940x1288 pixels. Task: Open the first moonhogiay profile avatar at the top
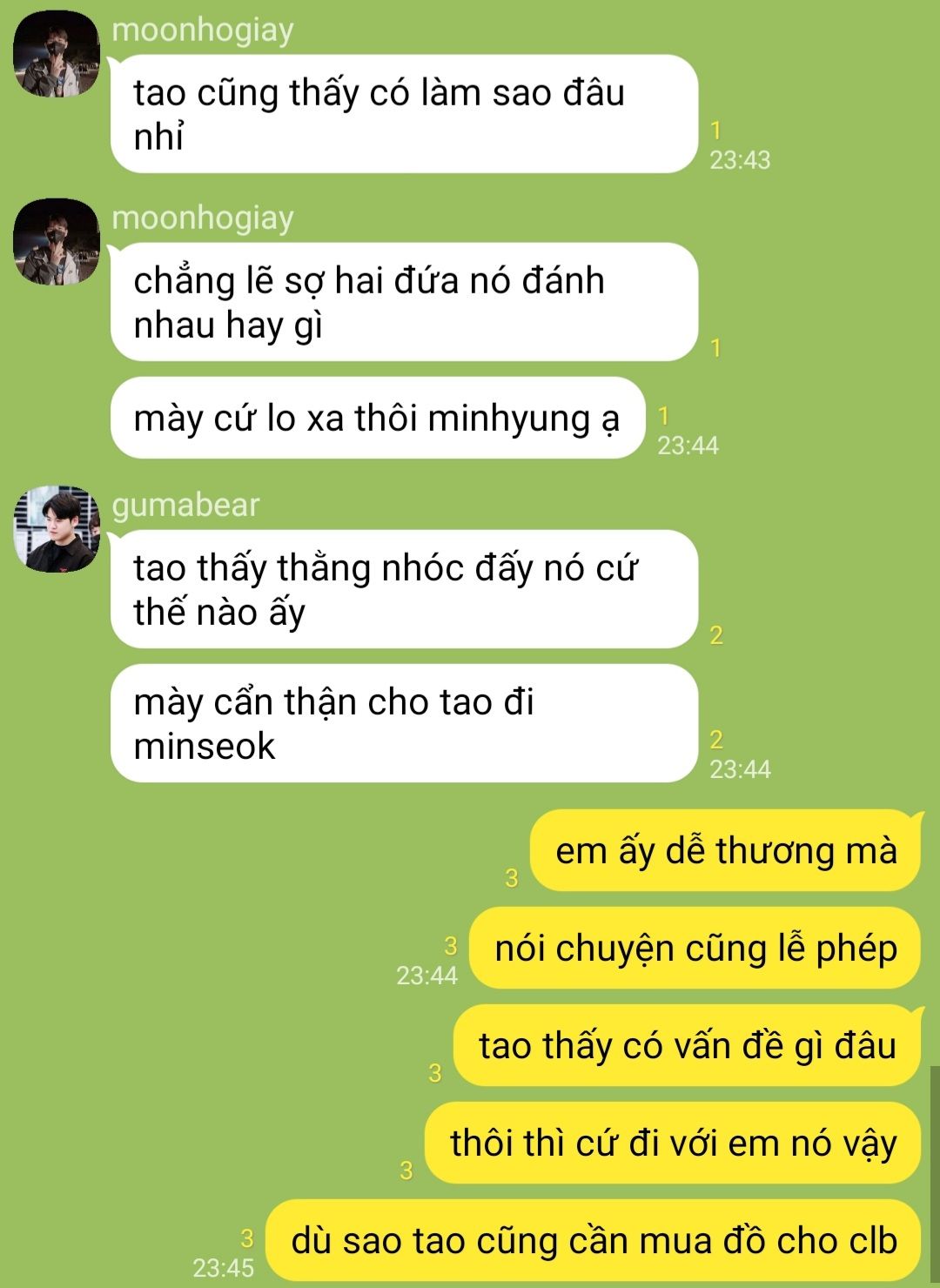(57, 54)
